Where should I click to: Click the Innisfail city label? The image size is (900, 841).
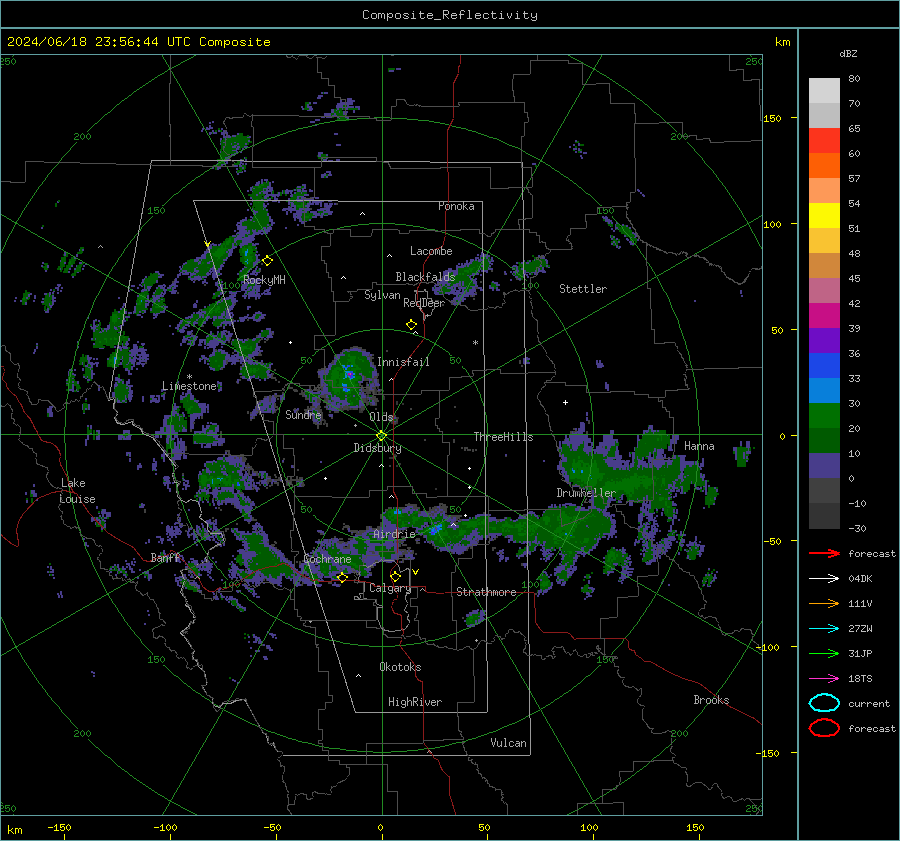(403, 362)
